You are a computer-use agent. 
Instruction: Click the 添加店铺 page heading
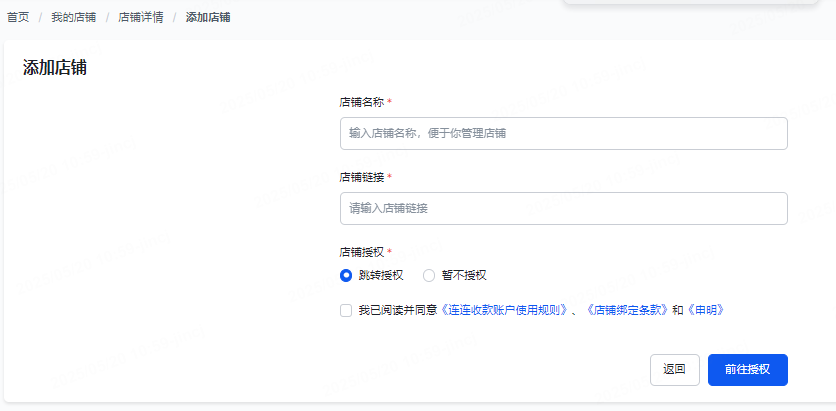click(54, 68)
